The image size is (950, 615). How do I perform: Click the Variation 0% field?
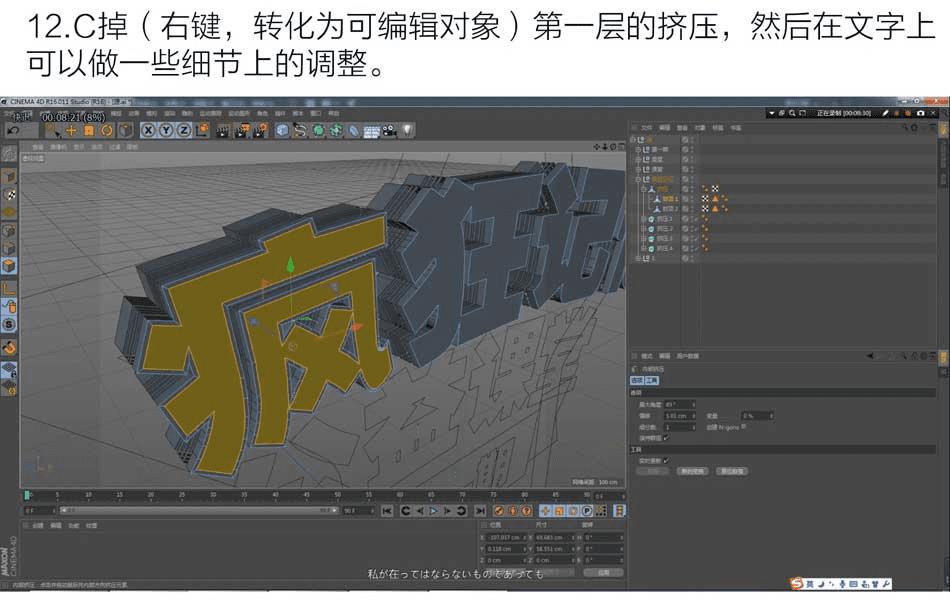[757, 416]
